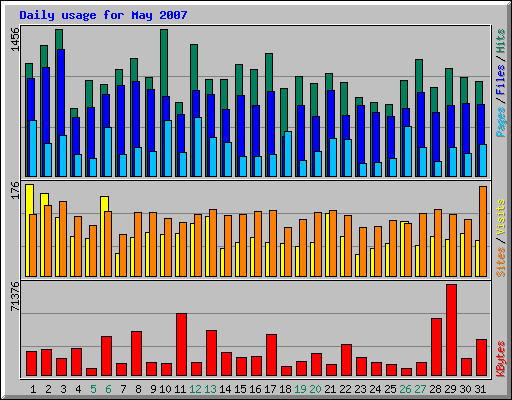
Task: Click the orange "Sites" legend label
Action: click(x=501, y=262)
